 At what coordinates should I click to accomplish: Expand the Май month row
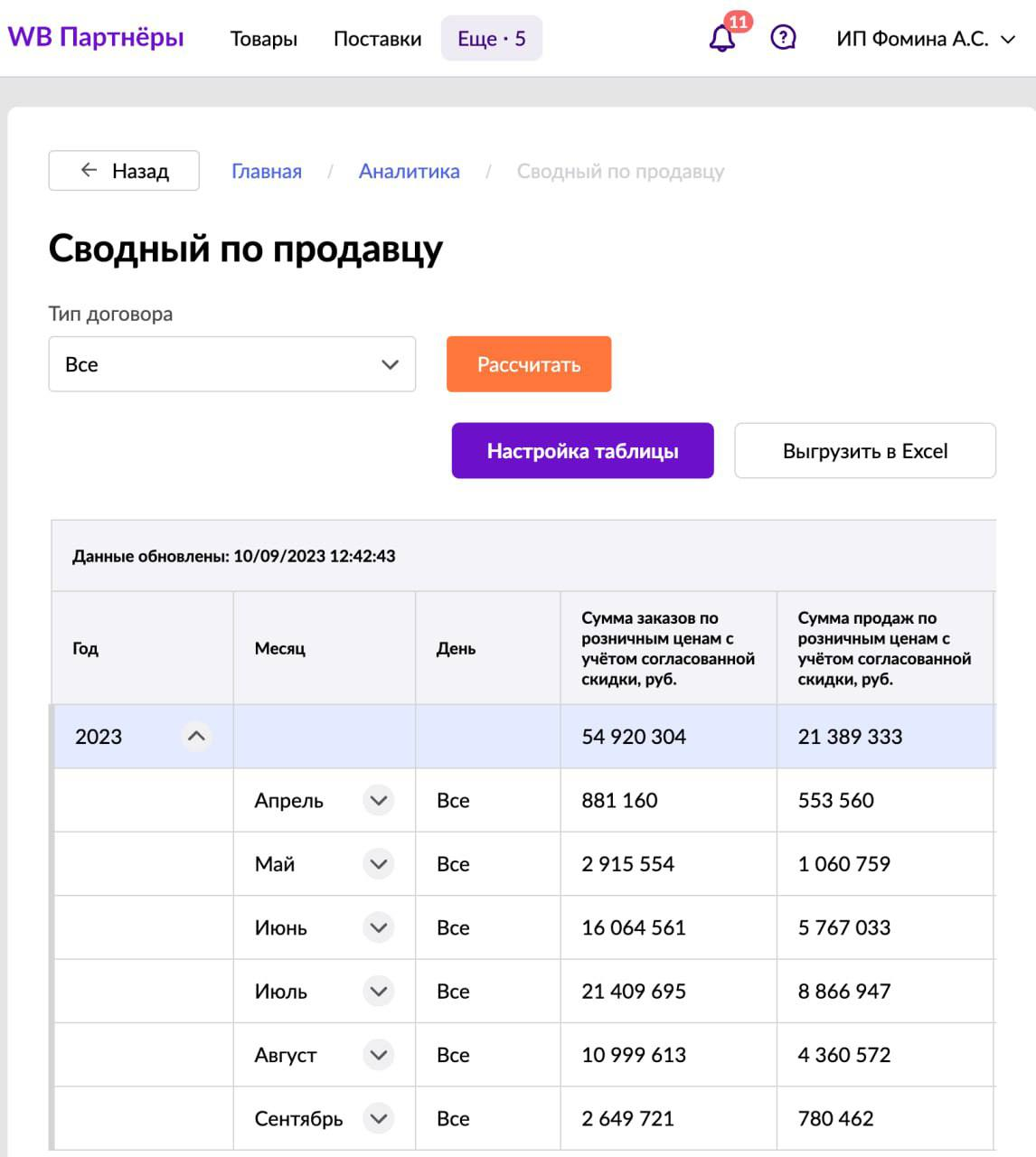(379, 864)
